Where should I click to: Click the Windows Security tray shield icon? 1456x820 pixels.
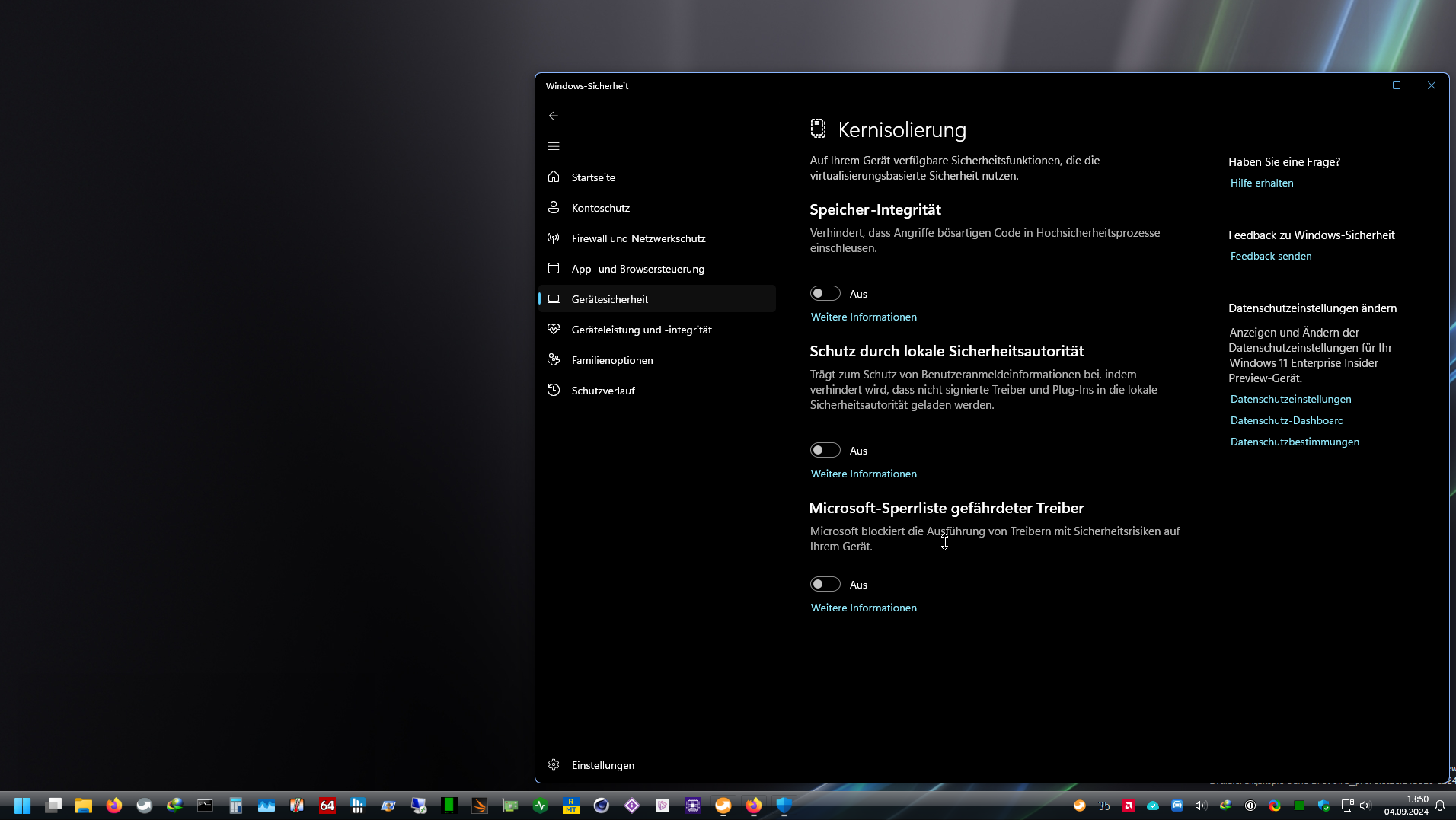tap(1323, 806)
